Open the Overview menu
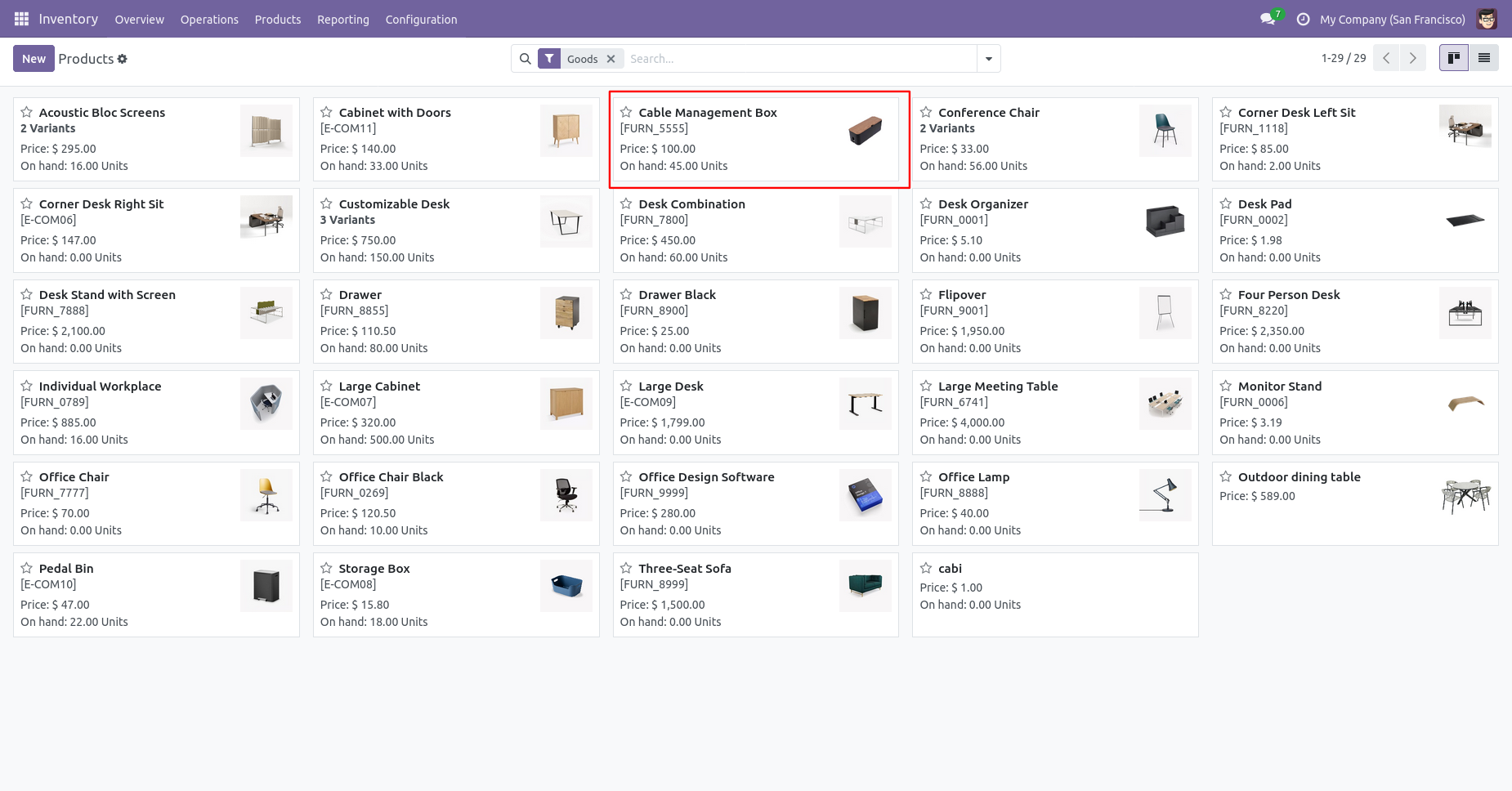 click(x=139, y=20)
